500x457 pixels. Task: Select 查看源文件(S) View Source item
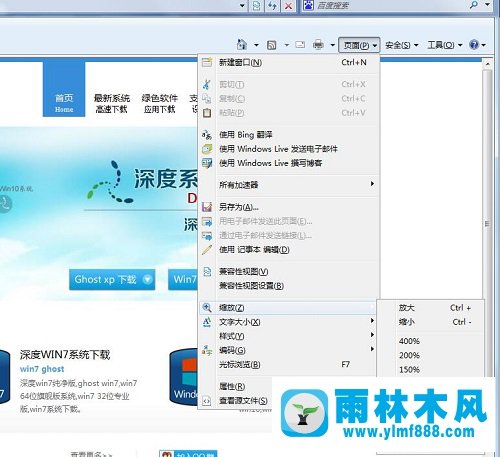pos(236,400)
